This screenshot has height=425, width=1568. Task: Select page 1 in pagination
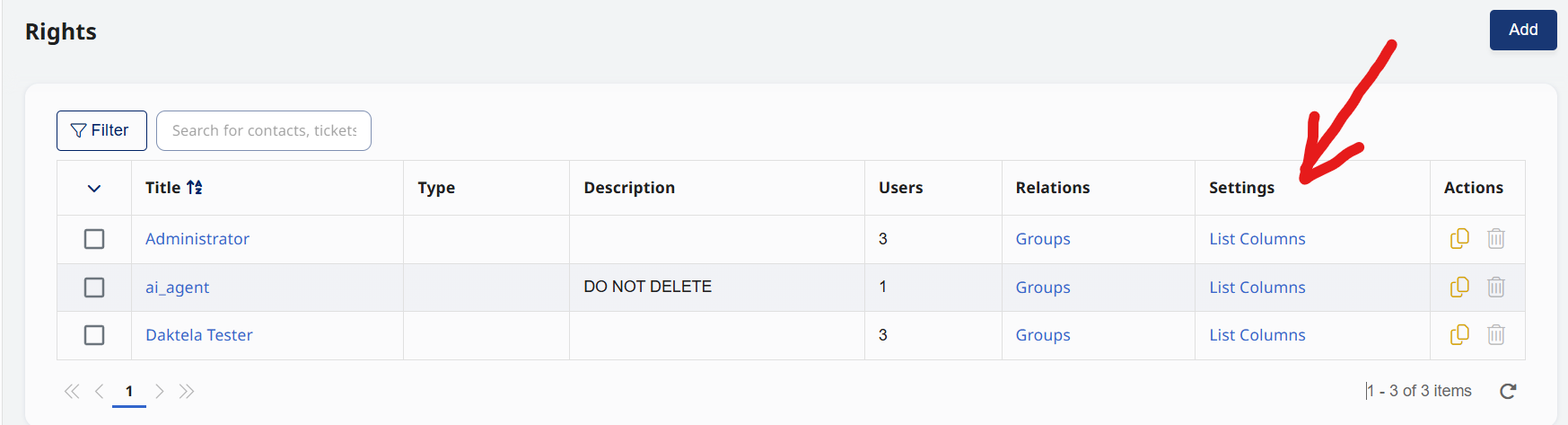[129, 391]
